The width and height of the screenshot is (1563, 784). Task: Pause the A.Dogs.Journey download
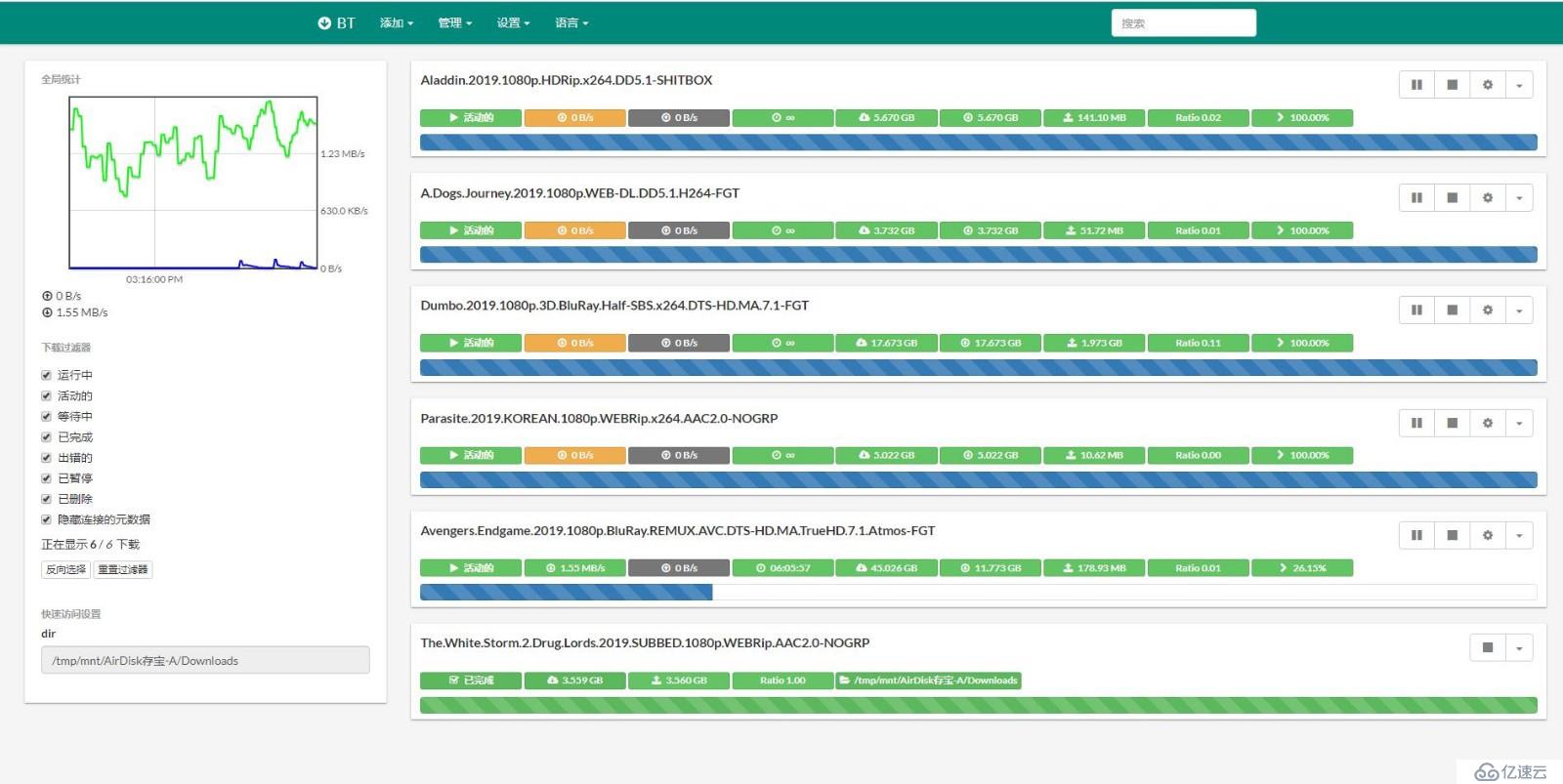click(x=1416, y=197)
